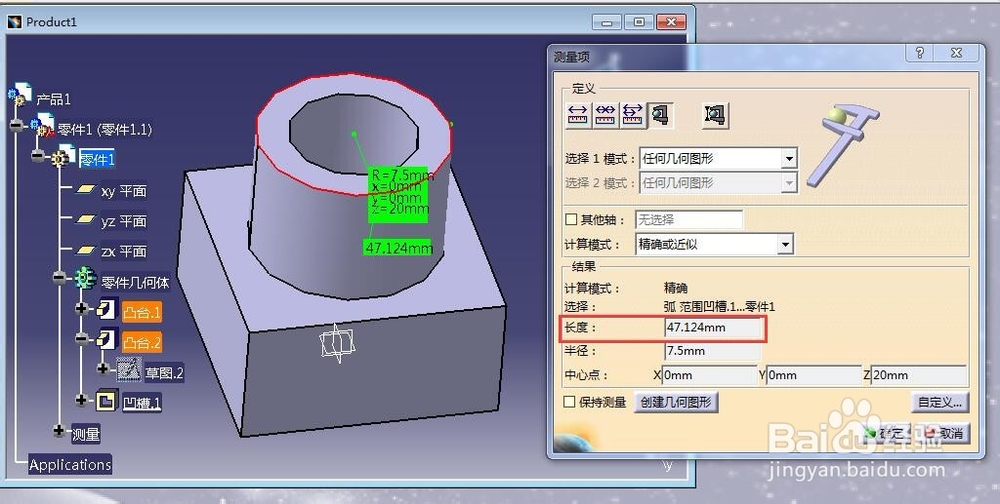This screenshot has width=1000, height=504.
Task: Click the pad icon beside 凸台.2
Action: [x=106, y=339]
